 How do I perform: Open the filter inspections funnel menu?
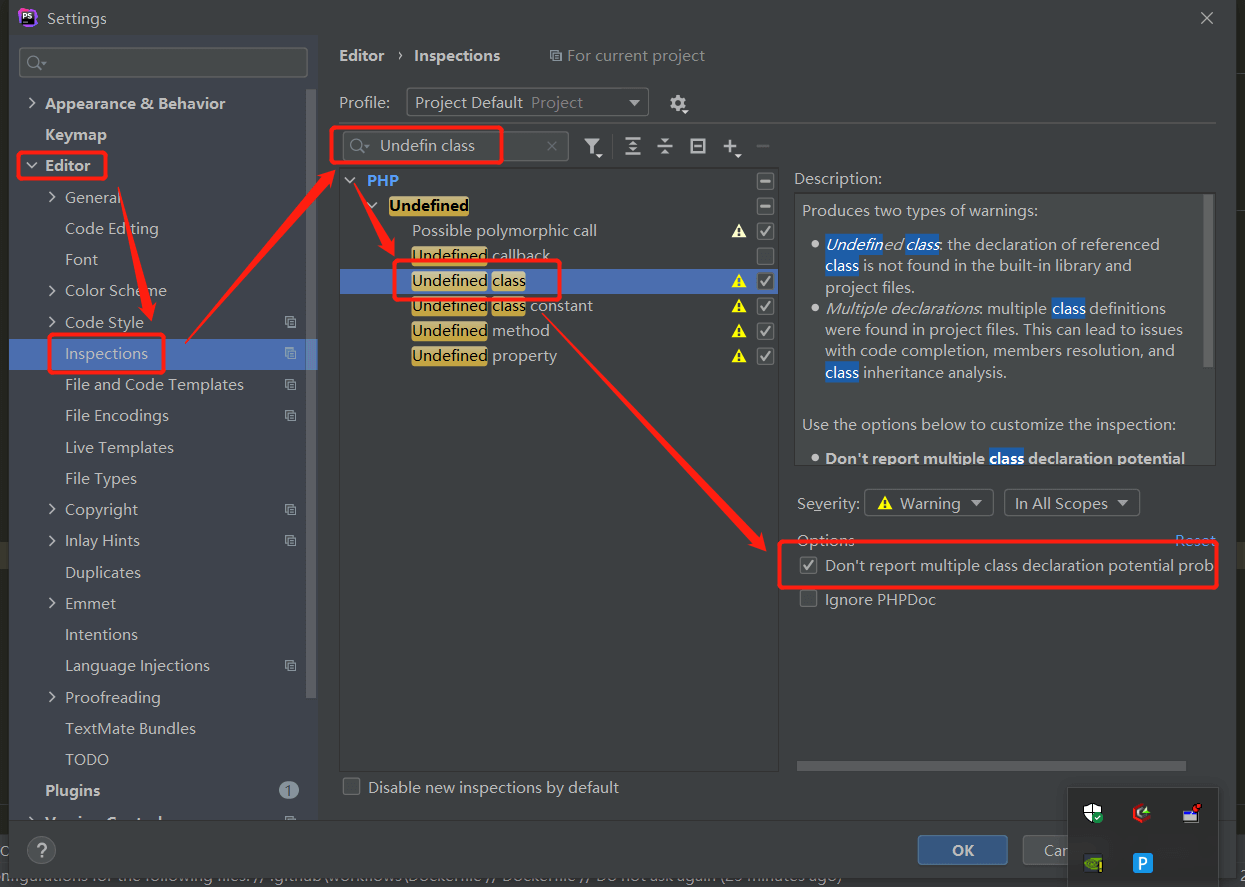coord(593,147)
